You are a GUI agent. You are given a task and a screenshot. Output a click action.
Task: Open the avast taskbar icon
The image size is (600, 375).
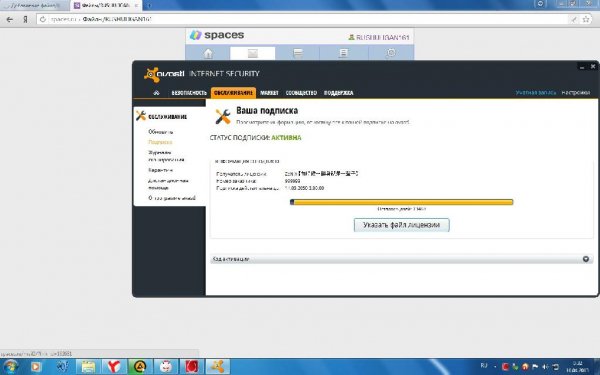(218, 367)
